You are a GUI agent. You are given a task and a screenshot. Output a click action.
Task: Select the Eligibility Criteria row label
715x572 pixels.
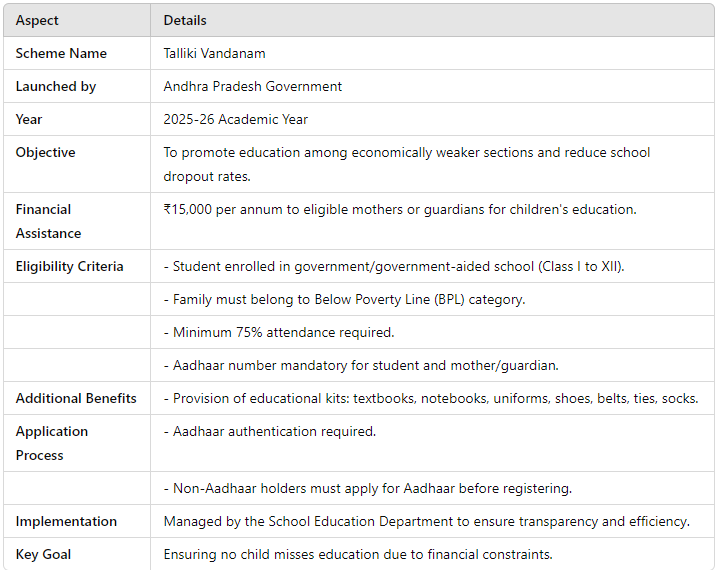[69, 266]
